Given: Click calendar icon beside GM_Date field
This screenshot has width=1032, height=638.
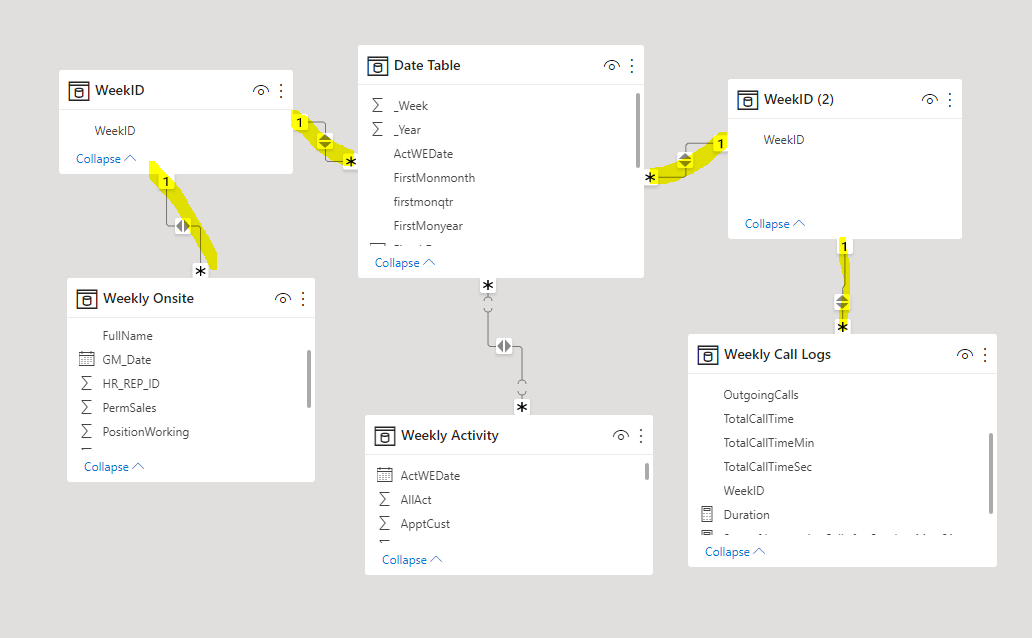Looking at the screenshot, I should [86, 359].
